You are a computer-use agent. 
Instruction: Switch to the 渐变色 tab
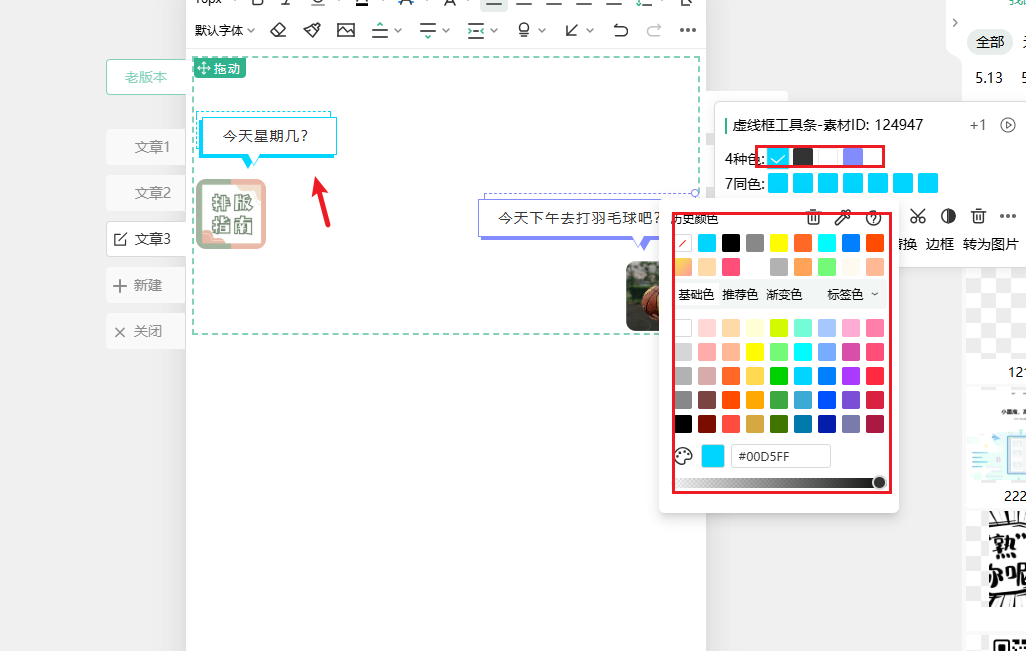(784, 294)
